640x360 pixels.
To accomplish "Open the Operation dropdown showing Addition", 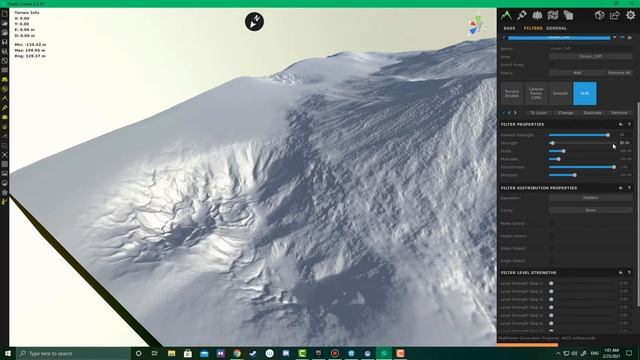I will (x=590, y=198).
